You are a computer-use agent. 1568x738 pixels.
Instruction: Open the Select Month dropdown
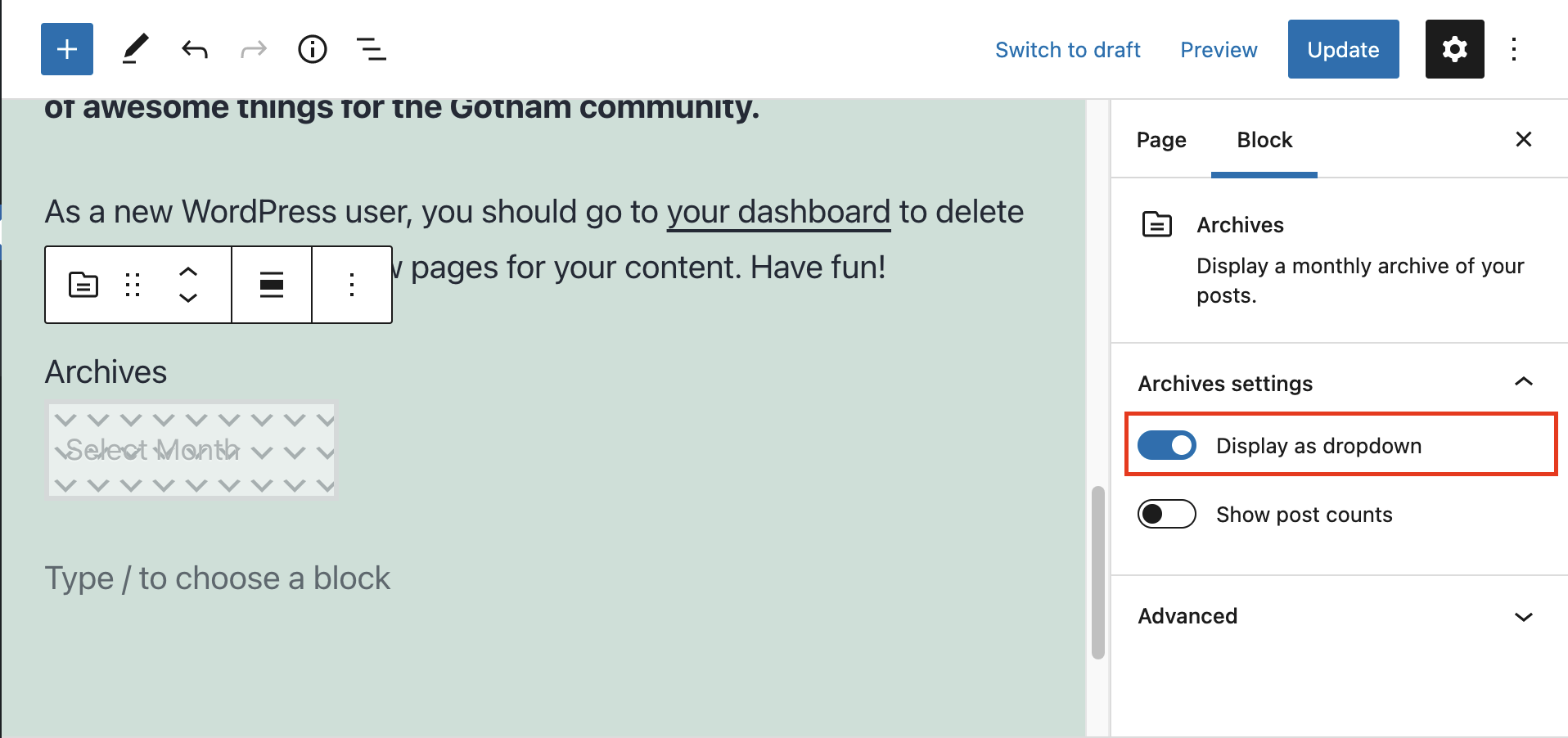(x=191, y=450)
